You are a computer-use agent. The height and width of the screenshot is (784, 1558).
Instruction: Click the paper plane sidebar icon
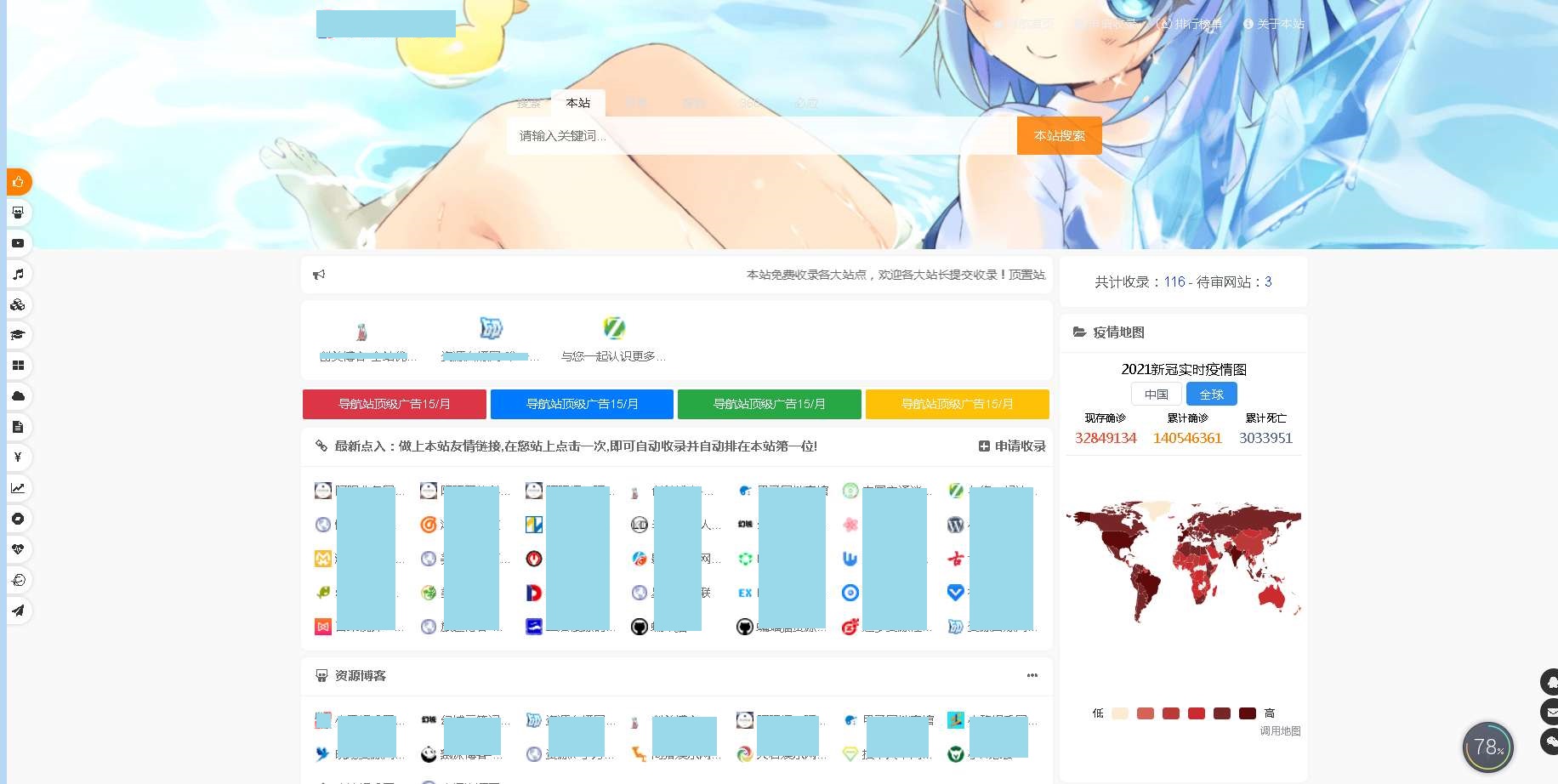[18, 611]
